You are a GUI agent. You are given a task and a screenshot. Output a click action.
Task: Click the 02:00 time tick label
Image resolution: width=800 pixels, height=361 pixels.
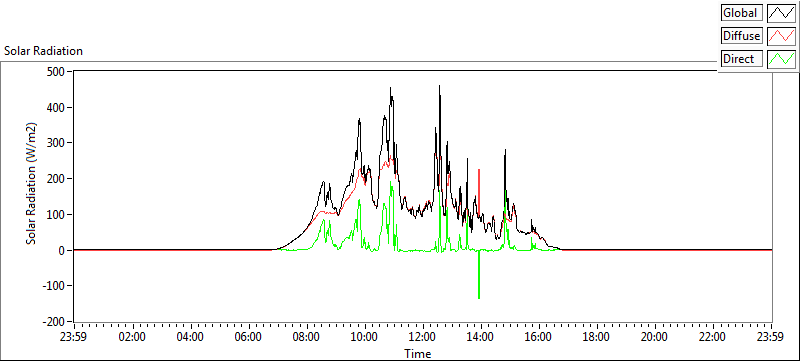click(133, 337)
